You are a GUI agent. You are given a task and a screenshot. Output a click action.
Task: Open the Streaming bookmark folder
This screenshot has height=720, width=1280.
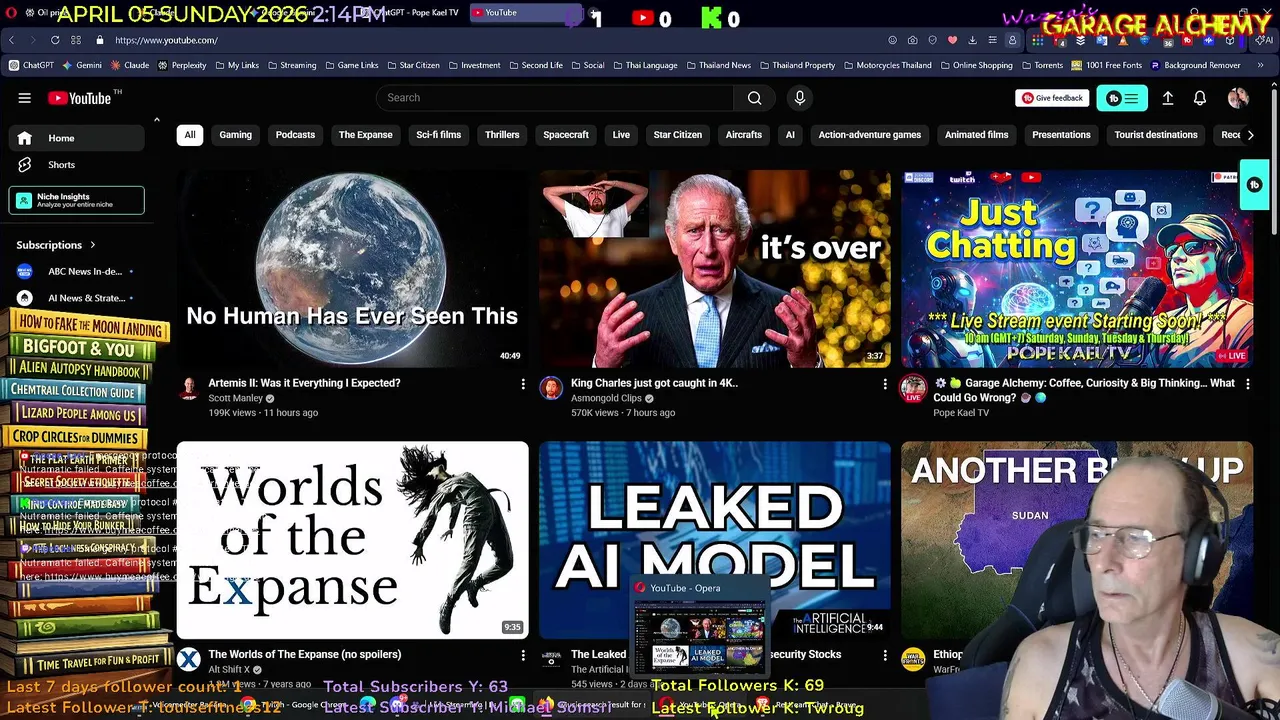click(x=291, y=65)
